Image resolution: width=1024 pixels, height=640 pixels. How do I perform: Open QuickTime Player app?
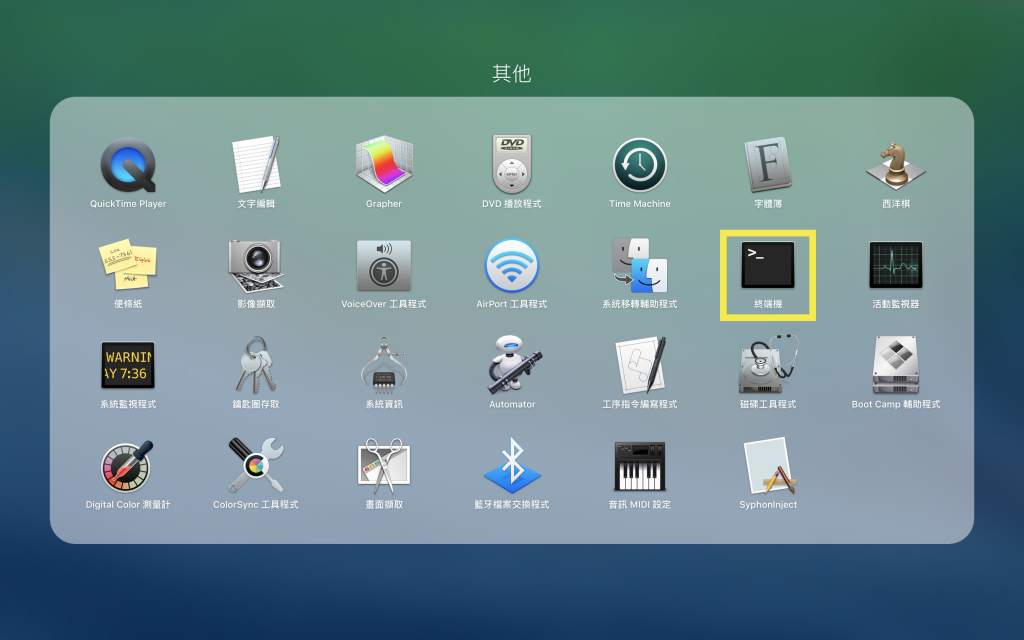[x=128, y=165]
